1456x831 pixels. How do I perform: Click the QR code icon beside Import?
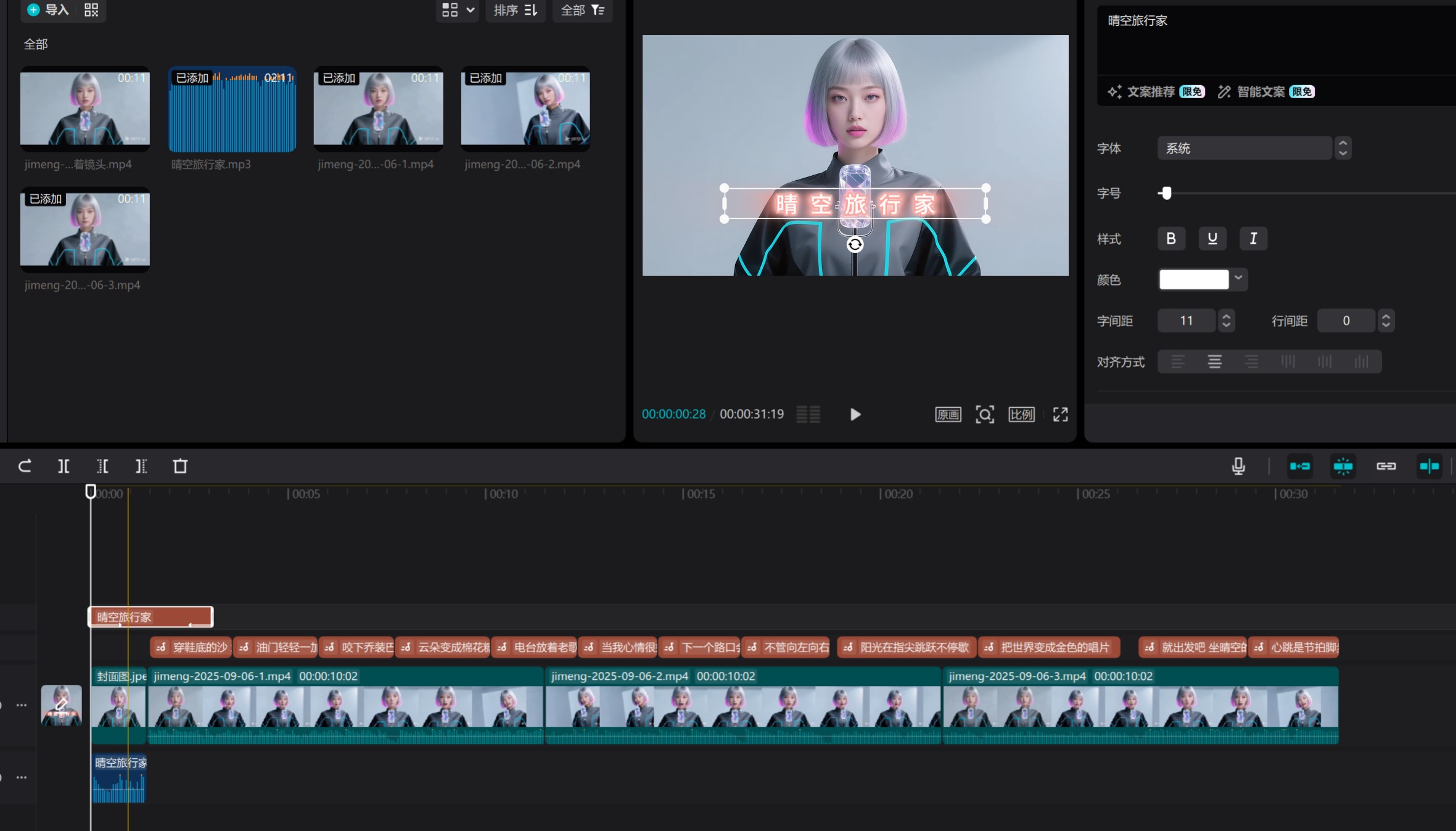(91, 10)
